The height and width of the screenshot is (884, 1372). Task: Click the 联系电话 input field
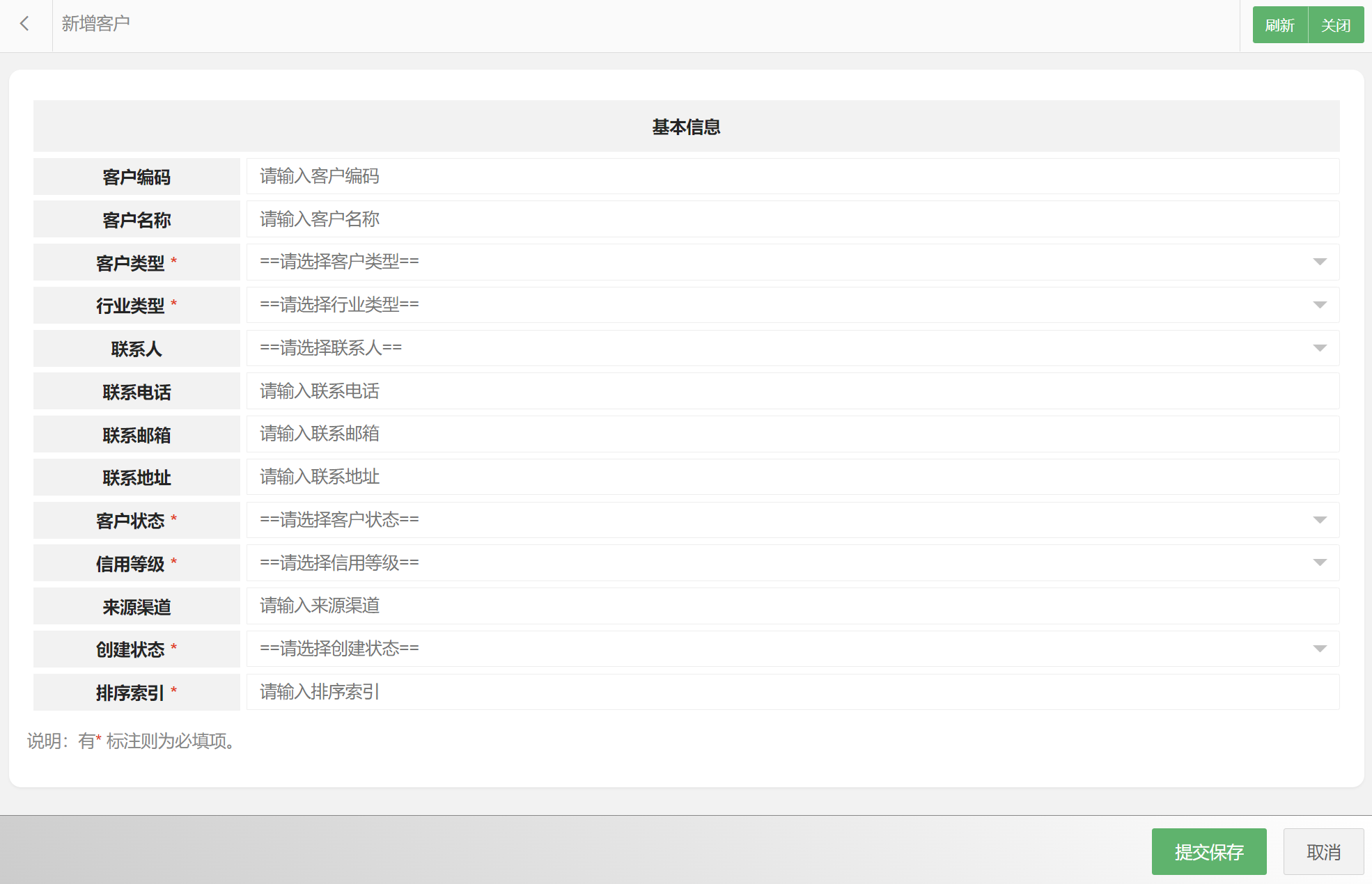[792, 391]
